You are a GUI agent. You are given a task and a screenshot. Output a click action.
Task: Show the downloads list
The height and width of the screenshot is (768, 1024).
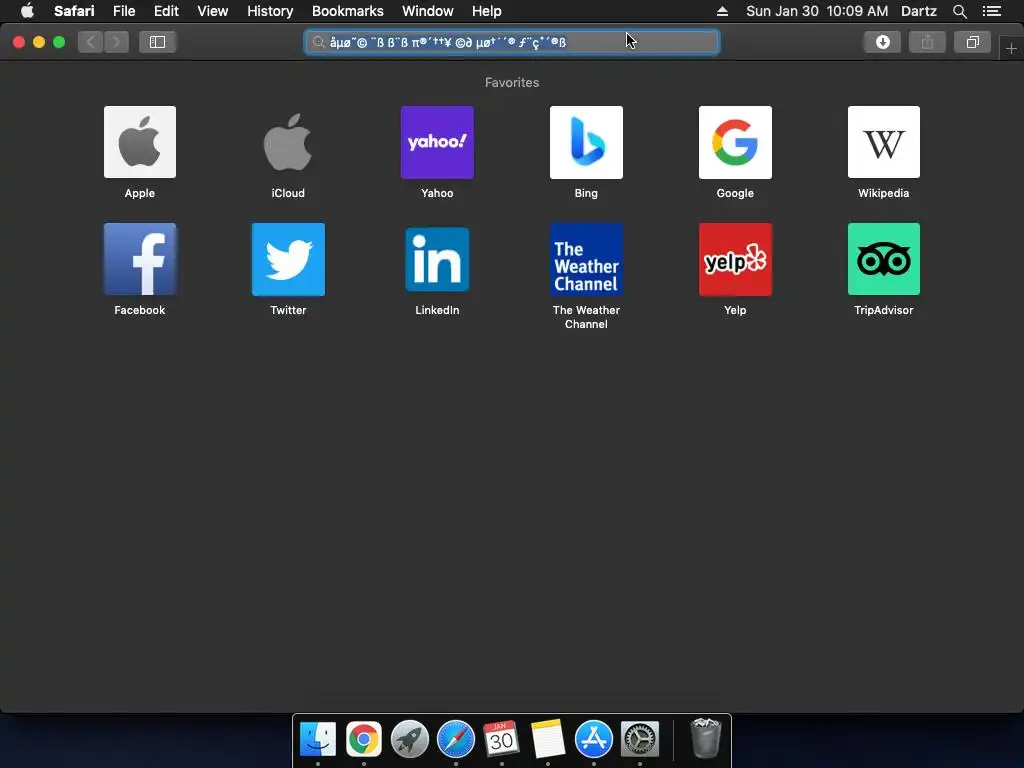point(882,42)
